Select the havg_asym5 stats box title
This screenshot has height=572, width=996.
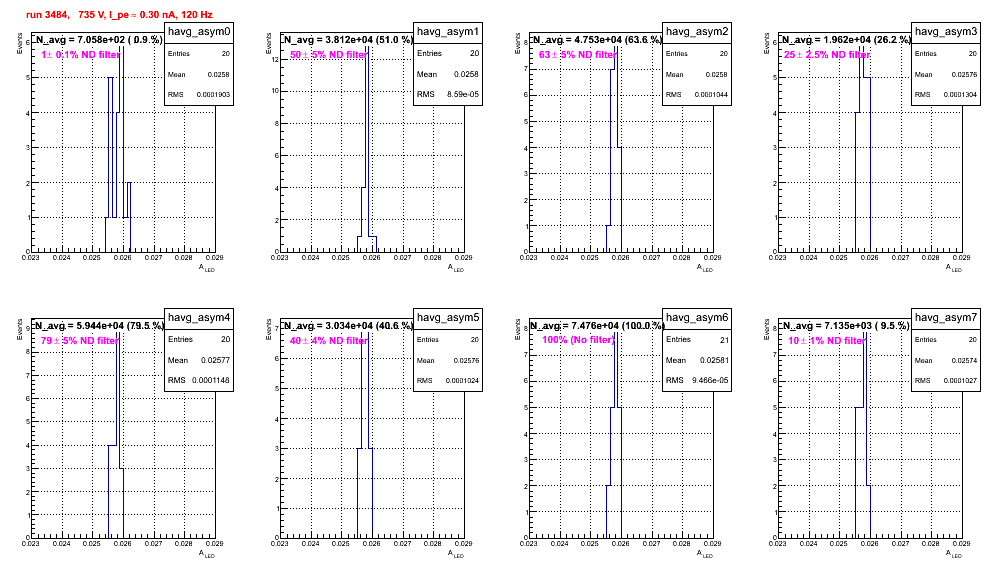pos(448,318)
